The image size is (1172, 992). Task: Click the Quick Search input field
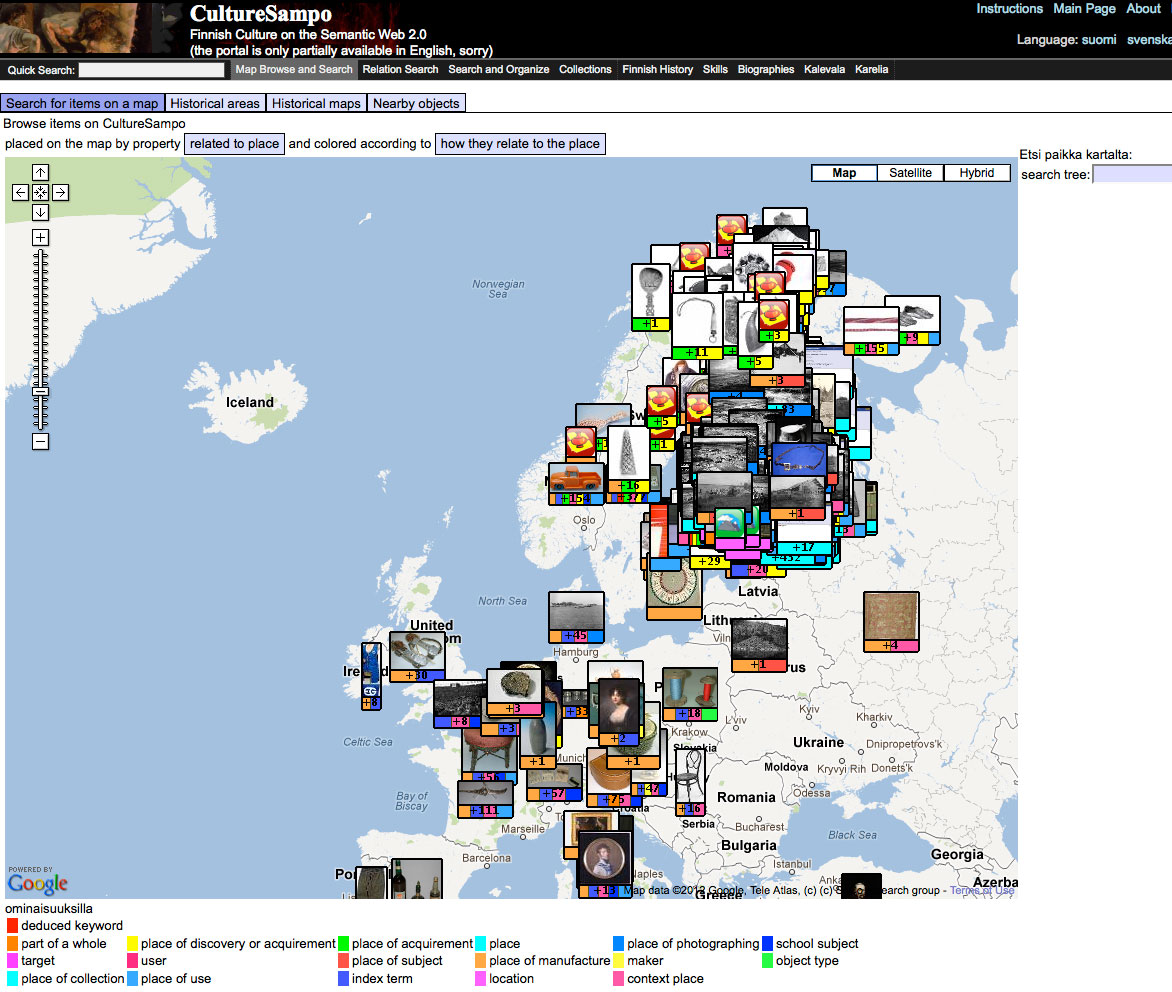pyautogui.click(x=152, y=70)
